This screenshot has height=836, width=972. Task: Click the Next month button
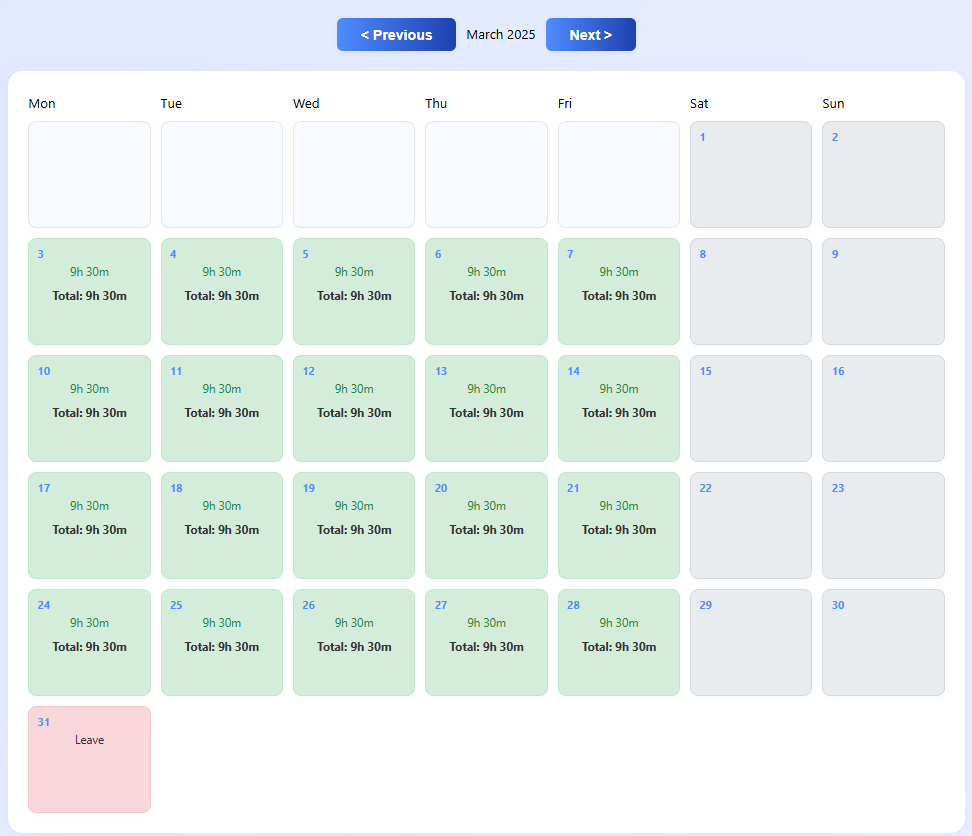[590, 34]
